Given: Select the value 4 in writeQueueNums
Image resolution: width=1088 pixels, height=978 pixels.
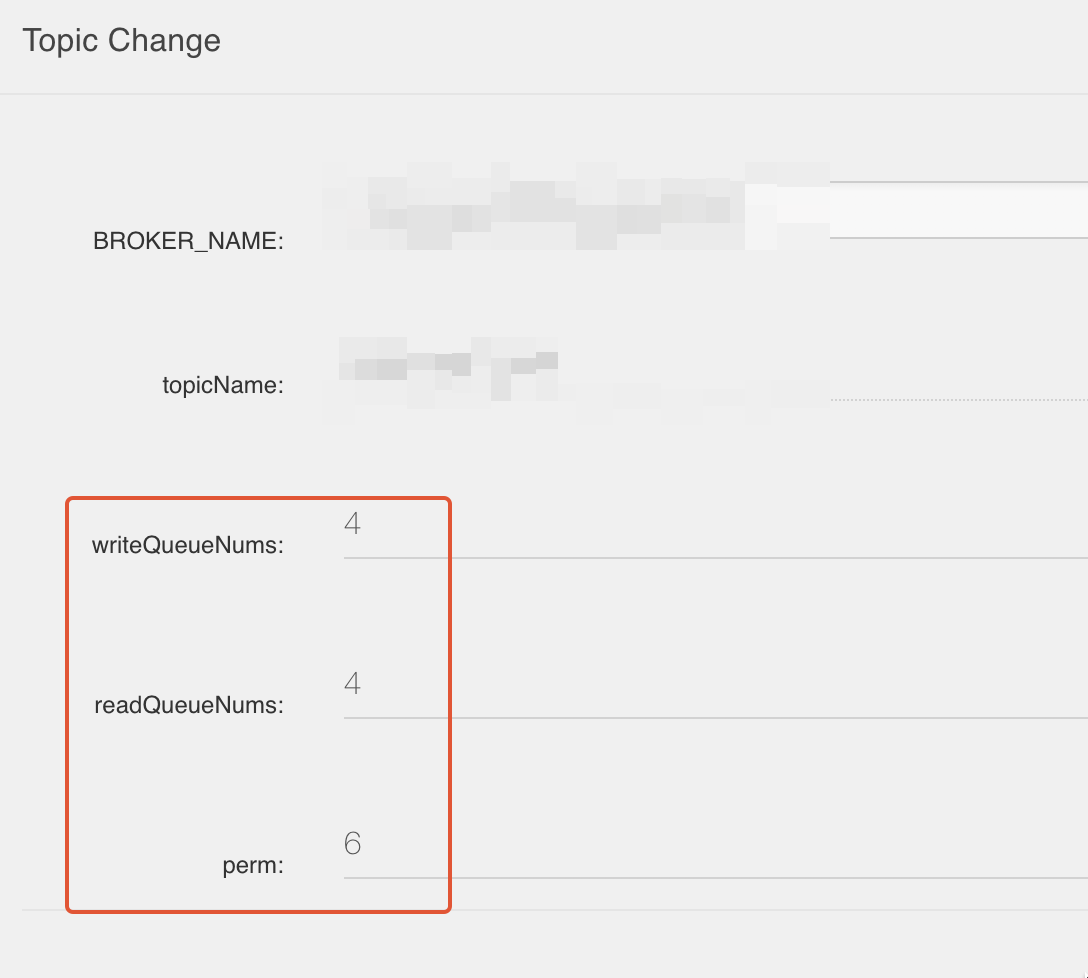Looking at the screenshot, I should (352, 523).
